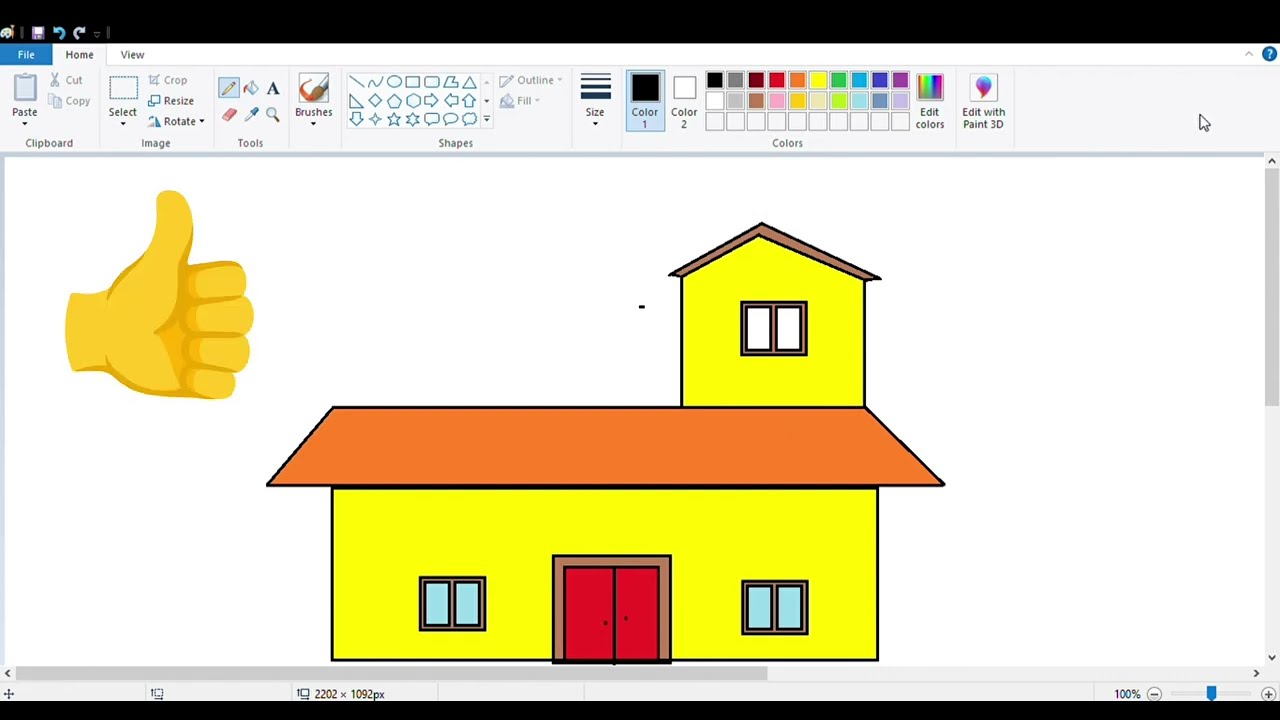
Task: Collapse the ribbon with the chevron
Action: (x=1249, y=54)
